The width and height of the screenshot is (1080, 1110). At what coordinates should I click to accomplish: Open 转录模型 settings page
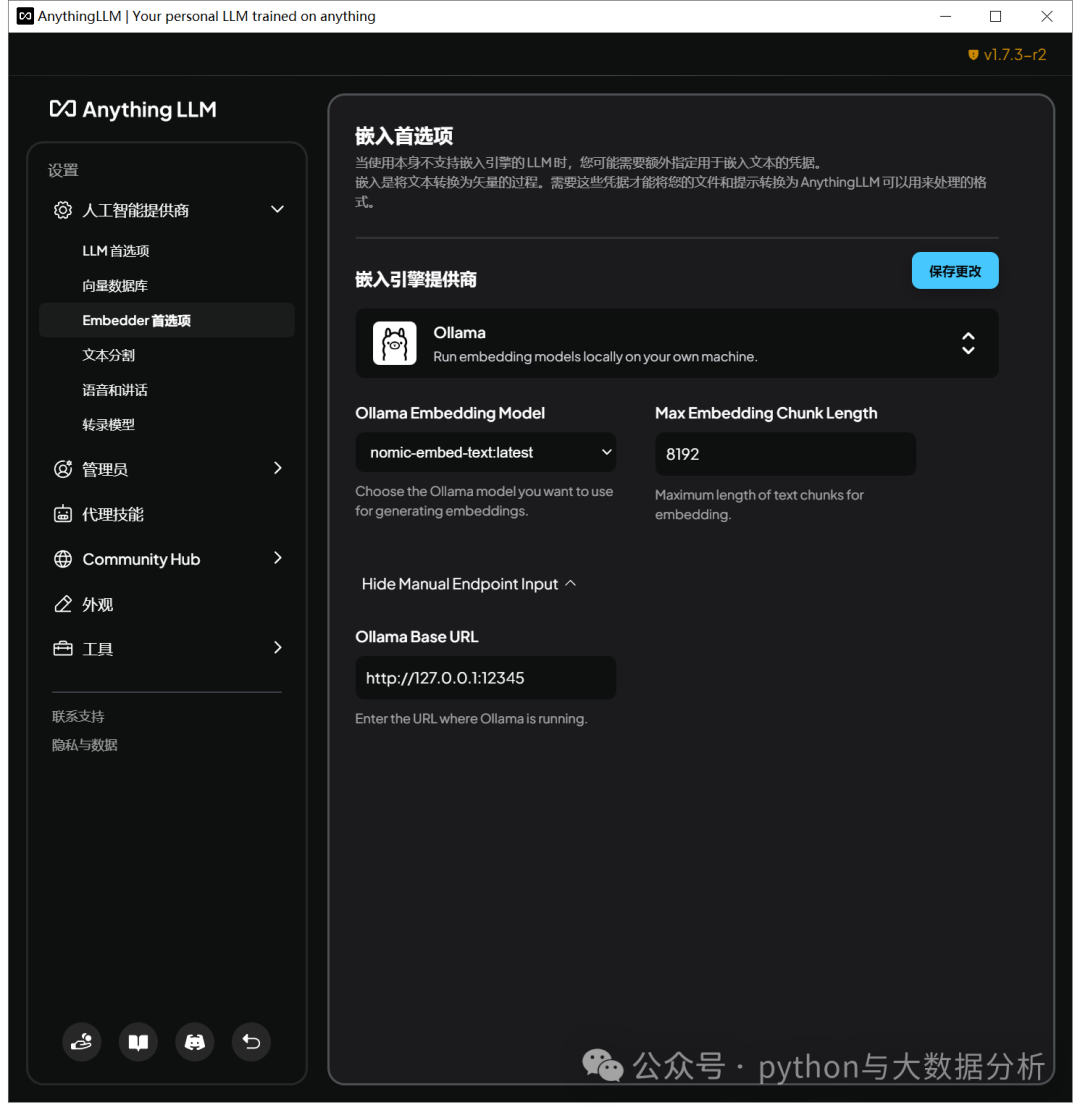pos(108,424)
